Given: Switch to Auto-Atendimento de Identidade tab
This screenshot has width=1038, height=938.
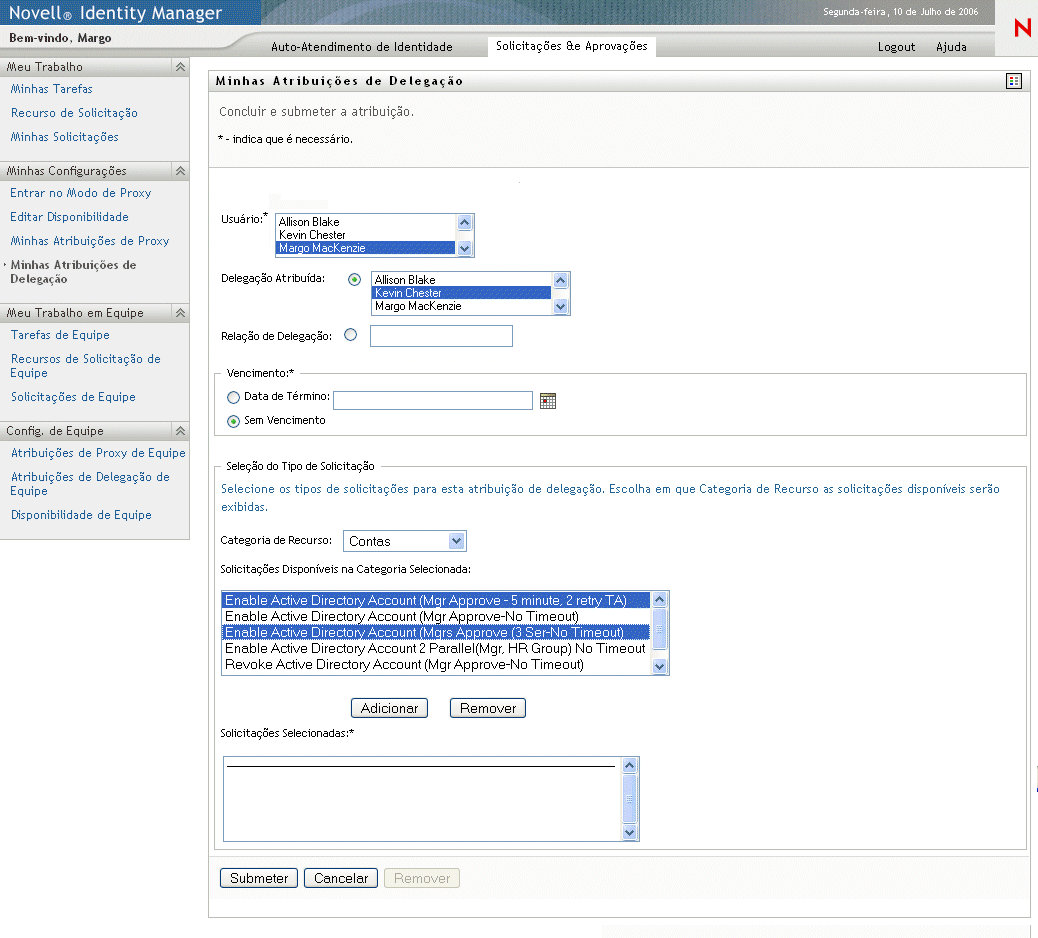Looking at the screenshot, I should click(x=362, y=47).
